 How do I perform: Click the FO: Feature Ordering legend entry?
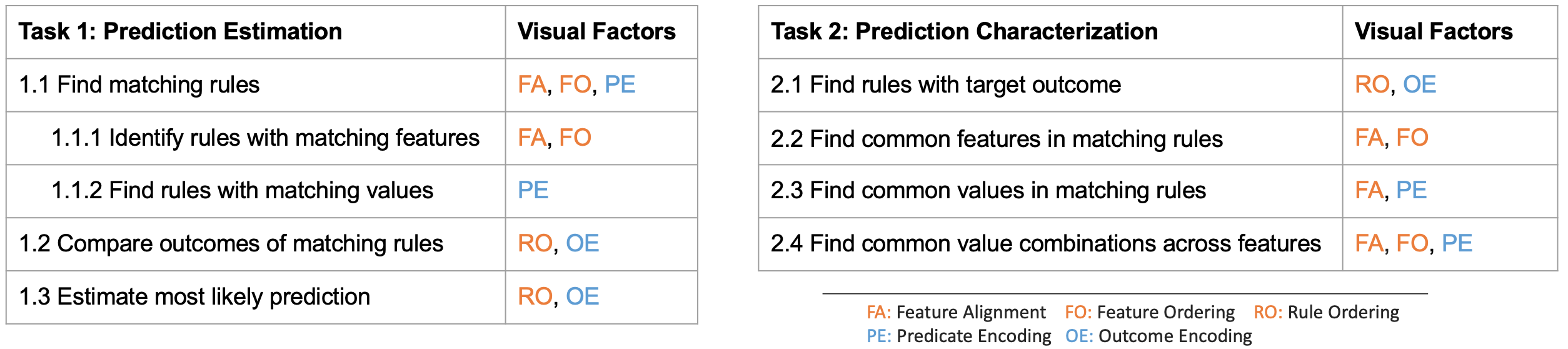1150,312
